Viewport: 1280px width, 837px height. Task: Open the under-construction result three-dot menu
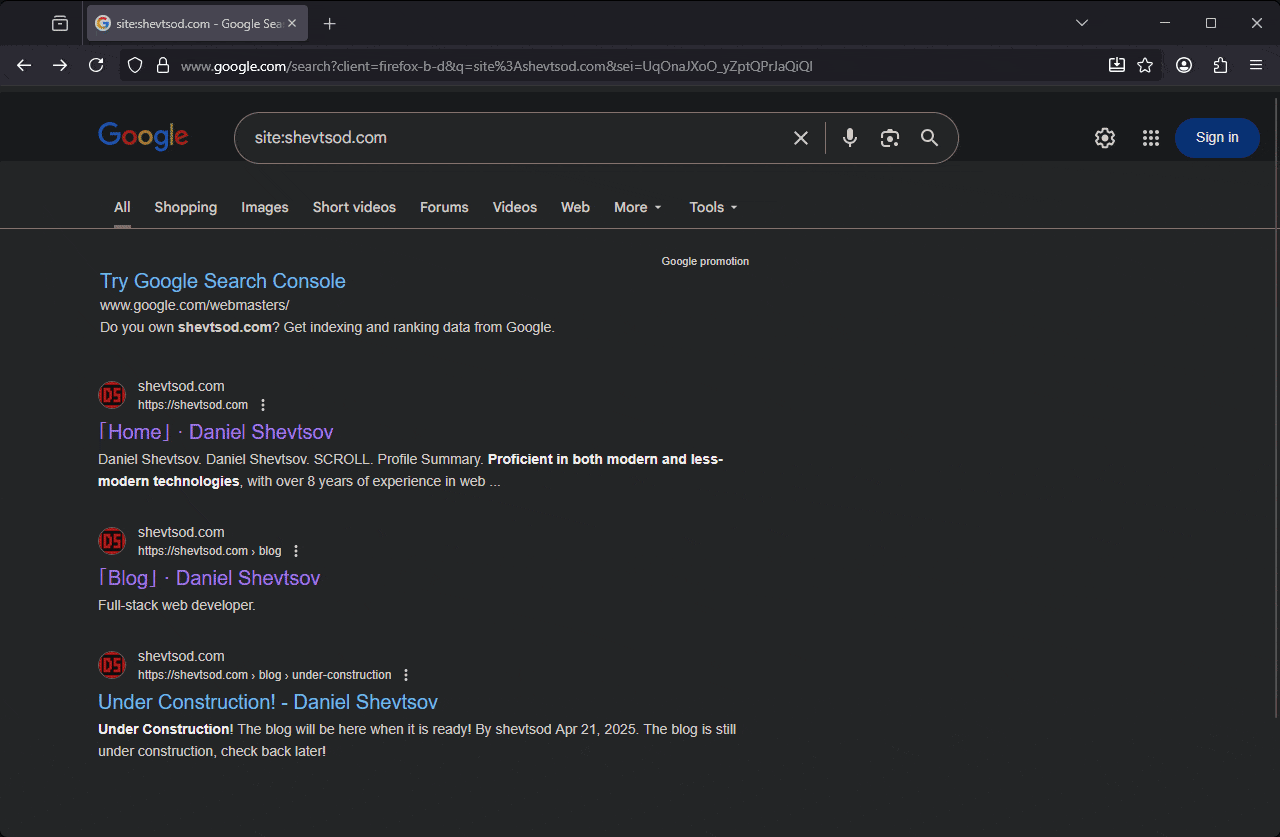pyautogui.click(x=406, y=675)
